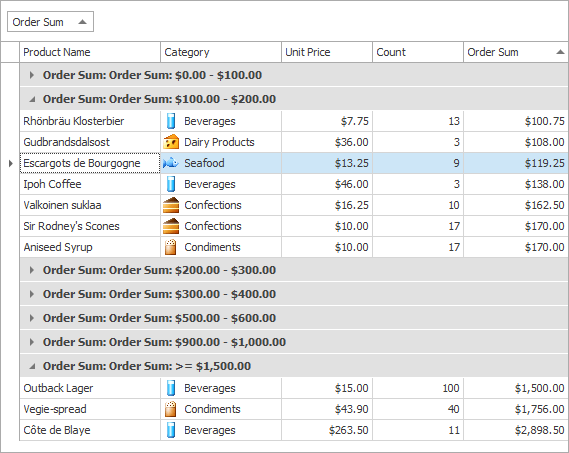Image resolution: width=569 pixels, height=453 pixels.
Task: Click the shaker icon in Vegie-spread row
Action: tap(171, 409)
